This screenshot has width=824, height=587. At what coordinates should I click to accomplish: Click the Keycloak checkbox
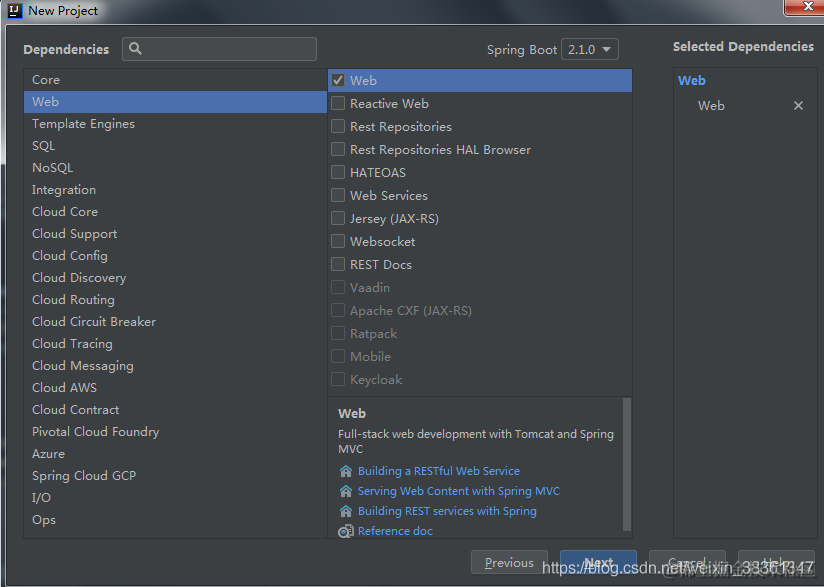coord(338,379)
